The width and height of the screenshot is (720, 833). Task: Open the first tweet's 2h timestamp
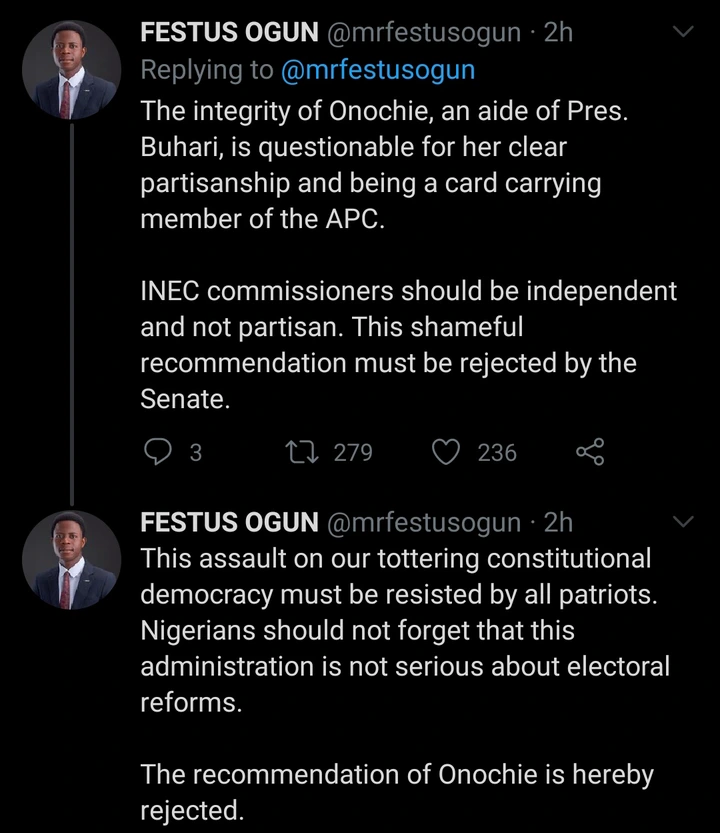(559, 33)
